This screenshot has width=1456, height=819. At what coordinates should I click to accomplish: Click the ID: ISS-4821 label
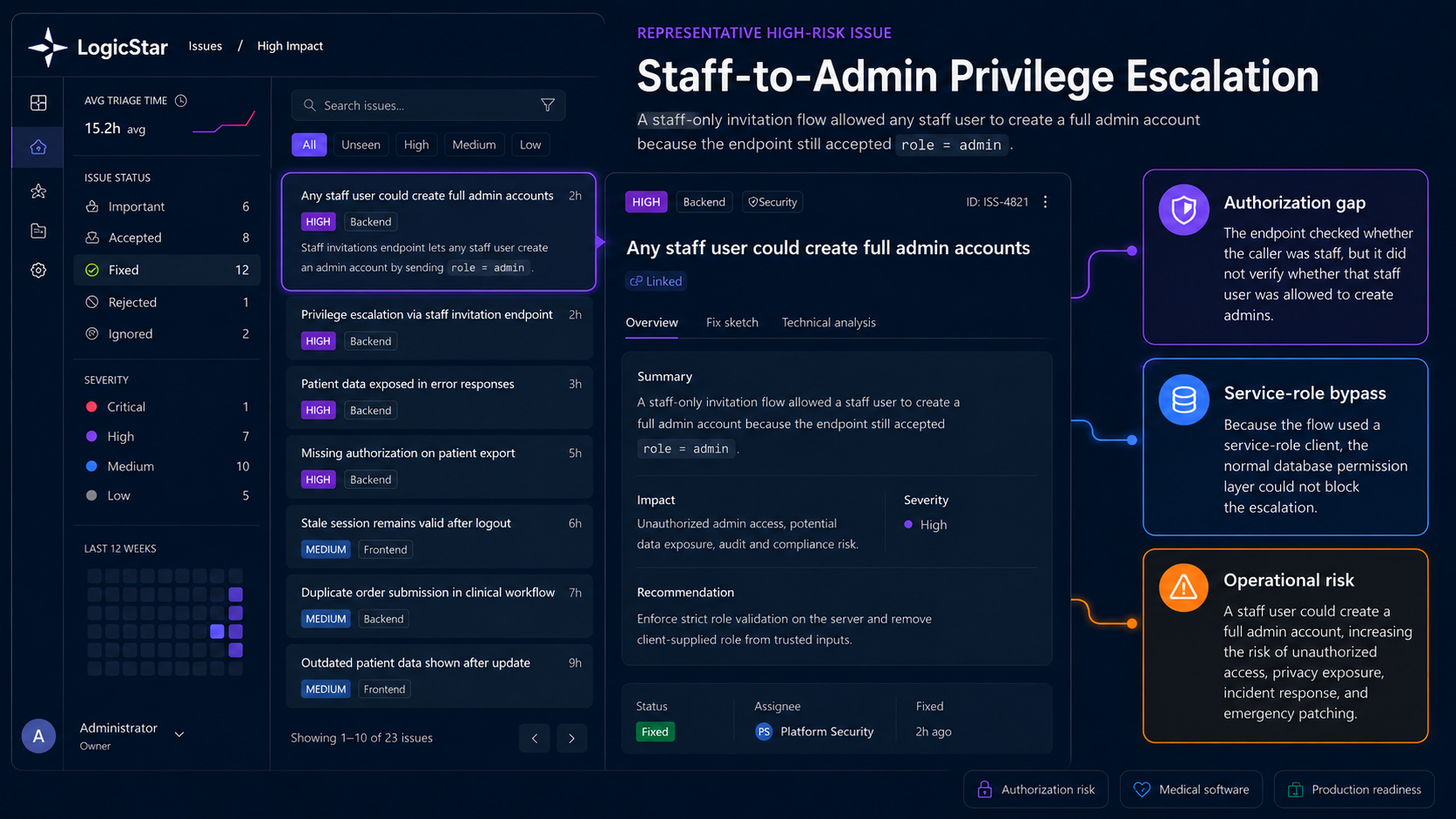997,202
